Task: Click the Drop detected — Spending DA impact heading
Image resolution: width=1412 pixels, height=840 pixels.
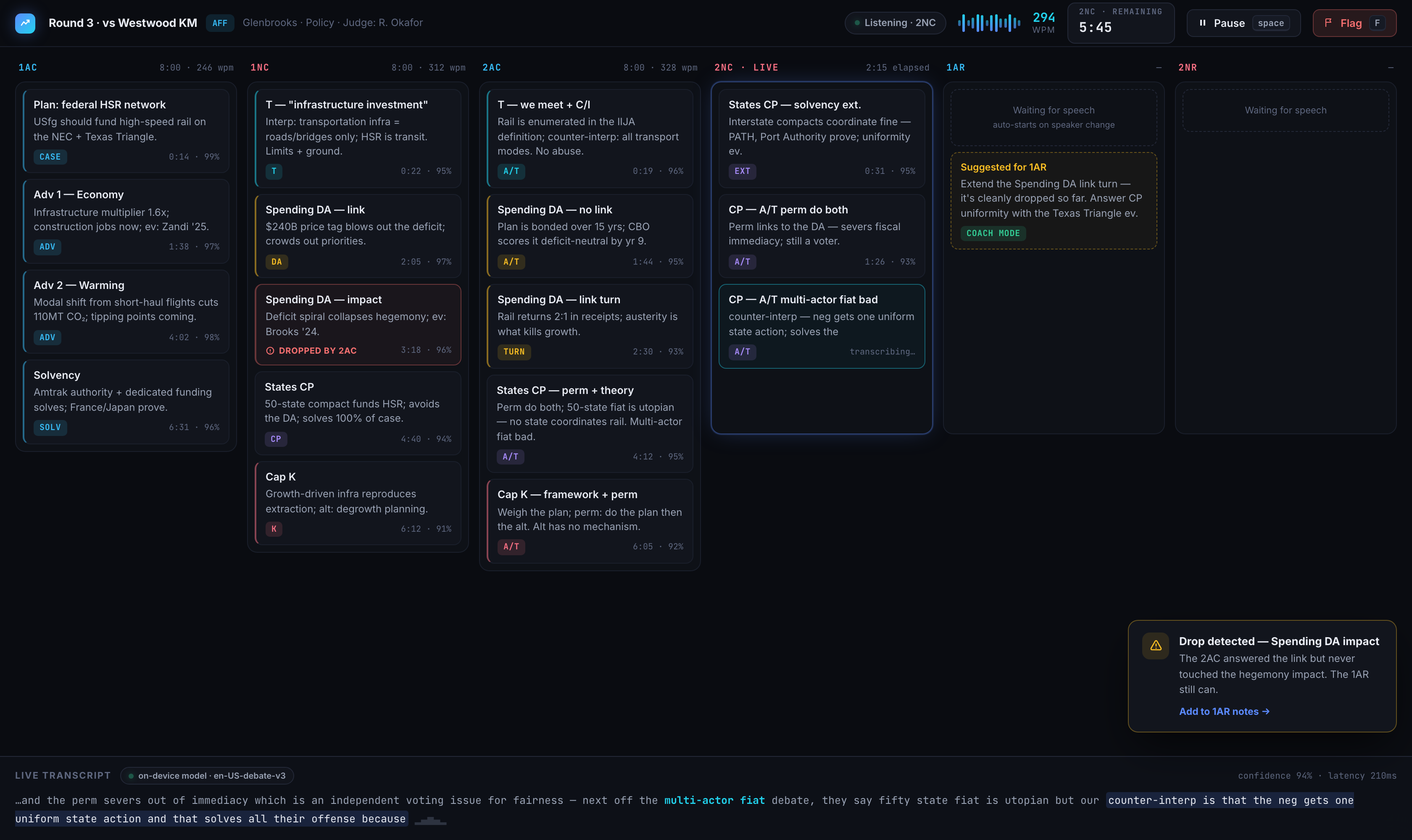Action: coord(1279,641)
